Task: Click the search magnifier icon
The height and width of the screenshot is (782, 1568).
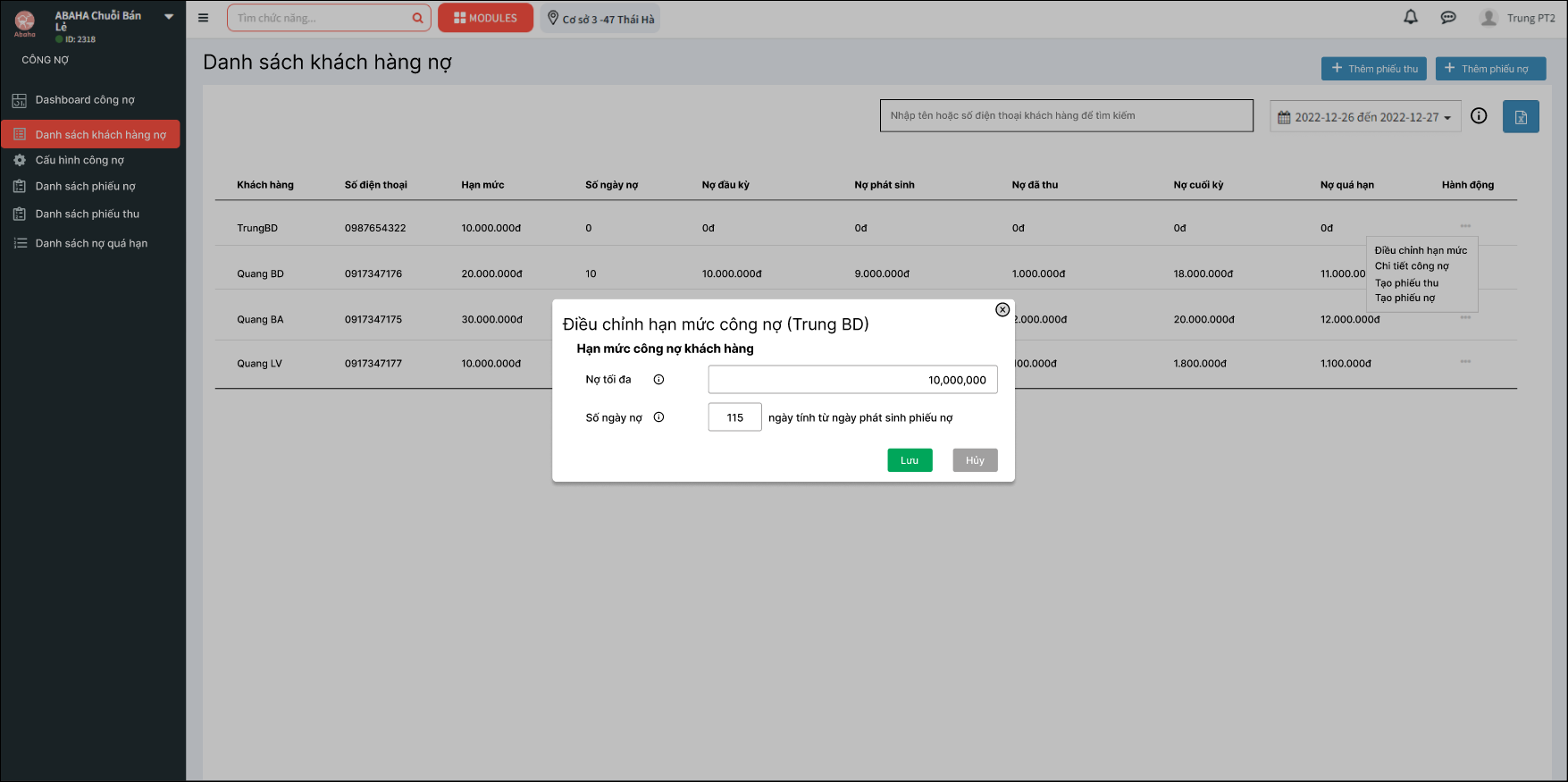Action: click(x=417, y=18)
